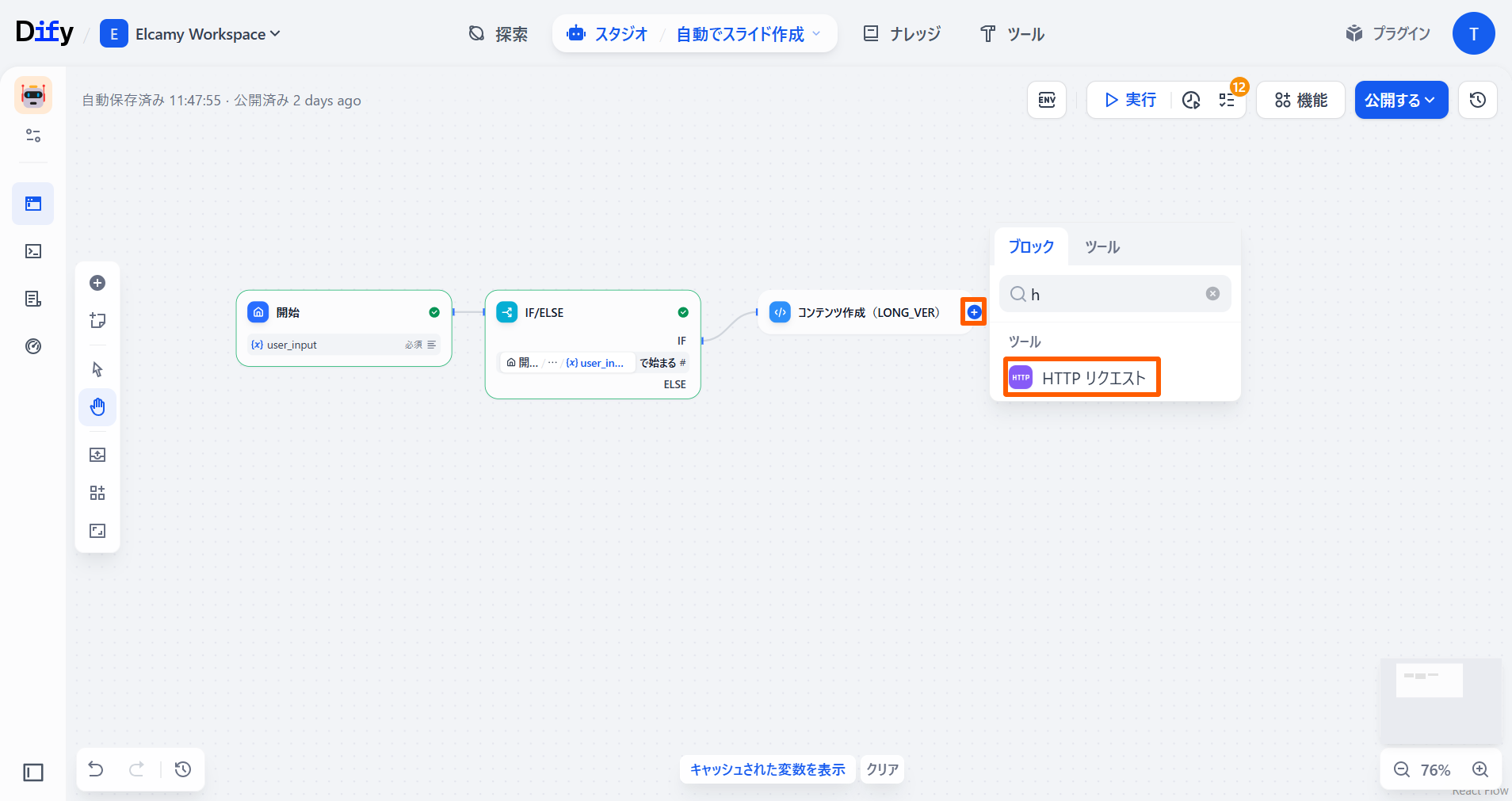Open the 公開する publish dropdown
This screenshot has width=1512, height=801.
point(1400,100)
